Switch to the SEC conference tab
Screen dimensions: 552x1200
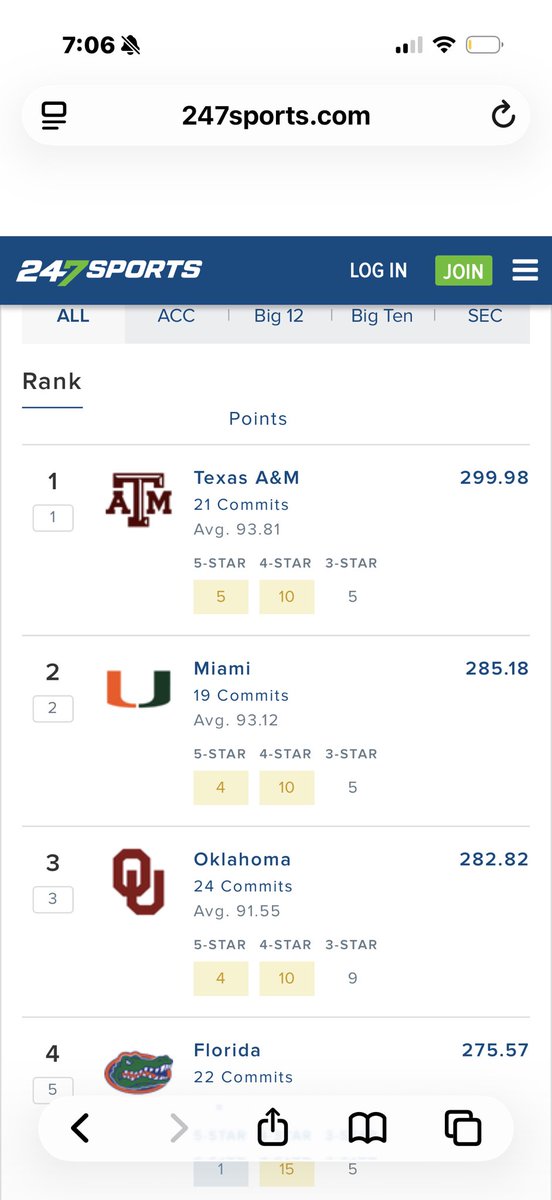tap(485, 316)
